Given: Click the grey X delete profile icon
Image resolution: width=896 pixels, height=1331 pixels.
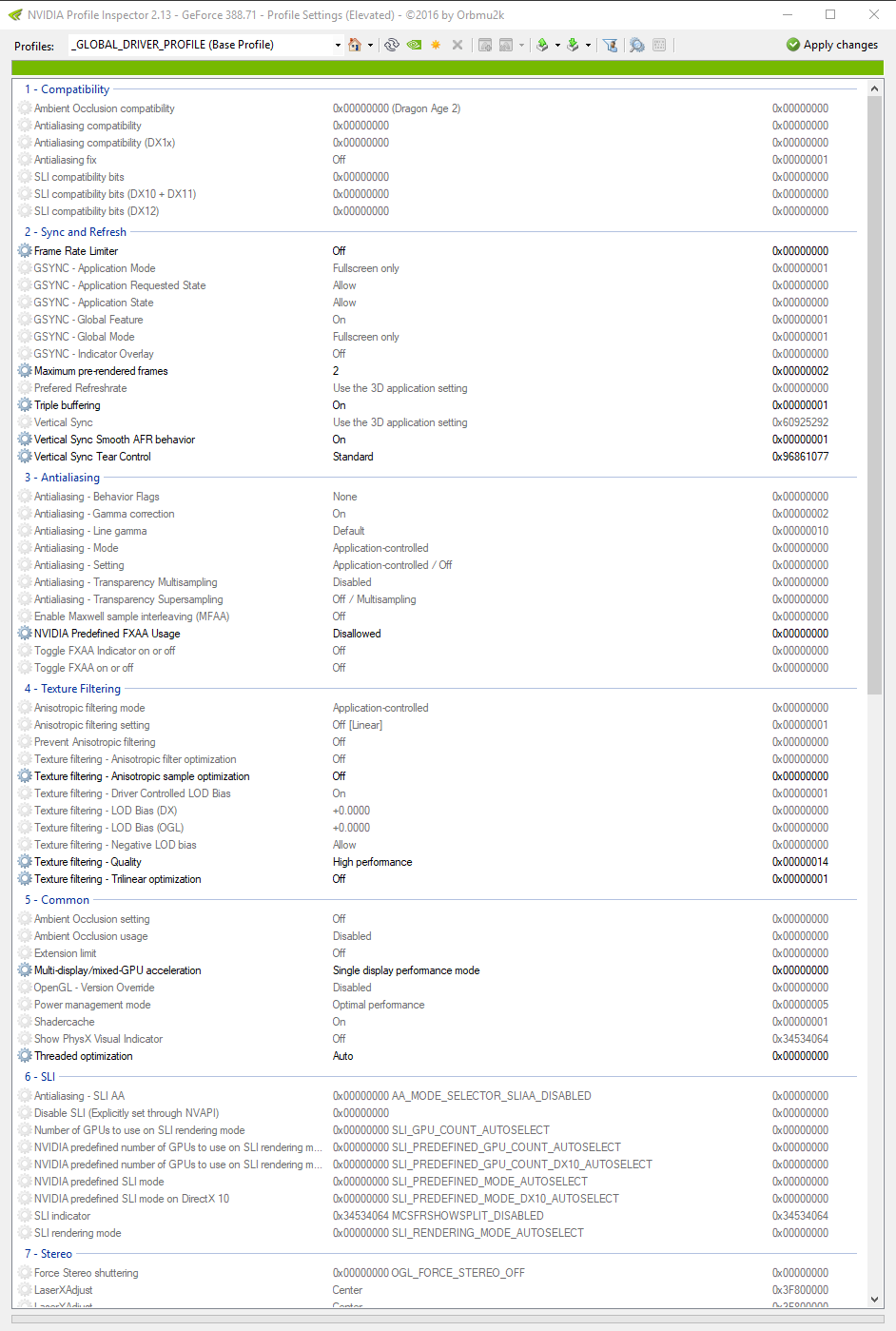Looking at the screenshot, I should point(458,45).
